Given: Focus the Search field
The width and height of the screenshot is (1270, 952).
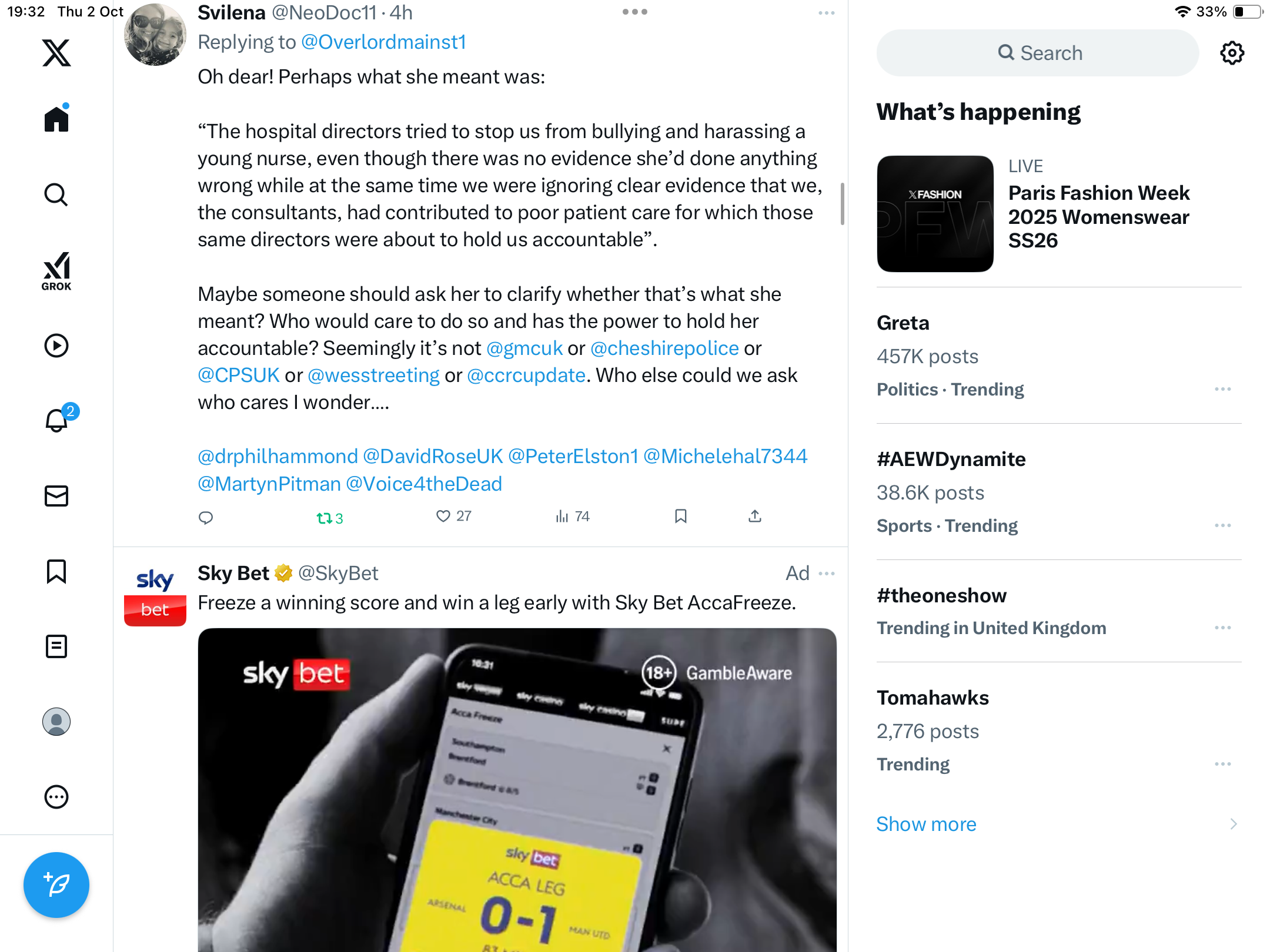Looking at the screenshot, I should coord(1038,53).
